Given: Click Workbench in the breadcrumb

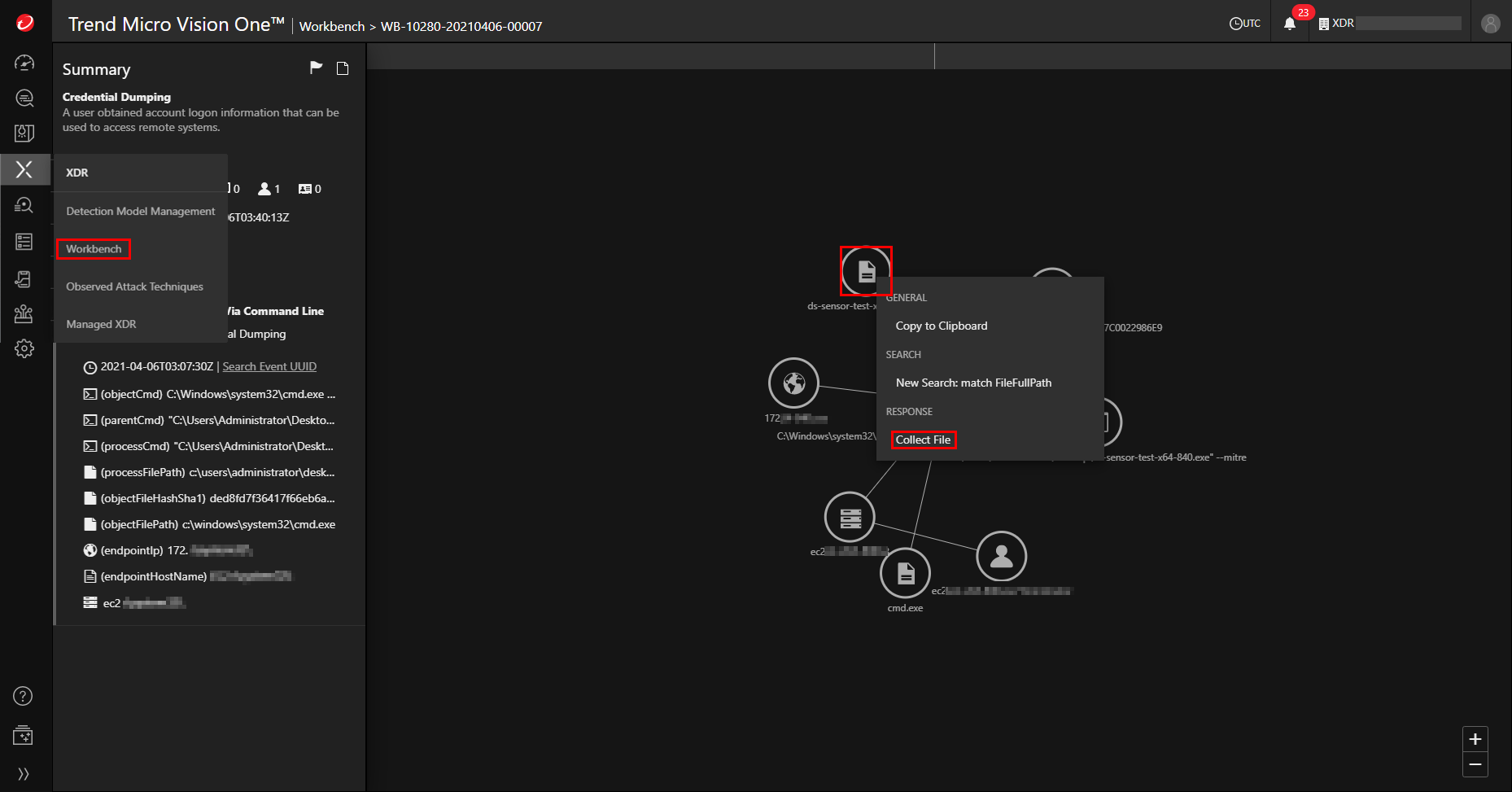Looking at the screenshot, I should (x=332, y=26).
